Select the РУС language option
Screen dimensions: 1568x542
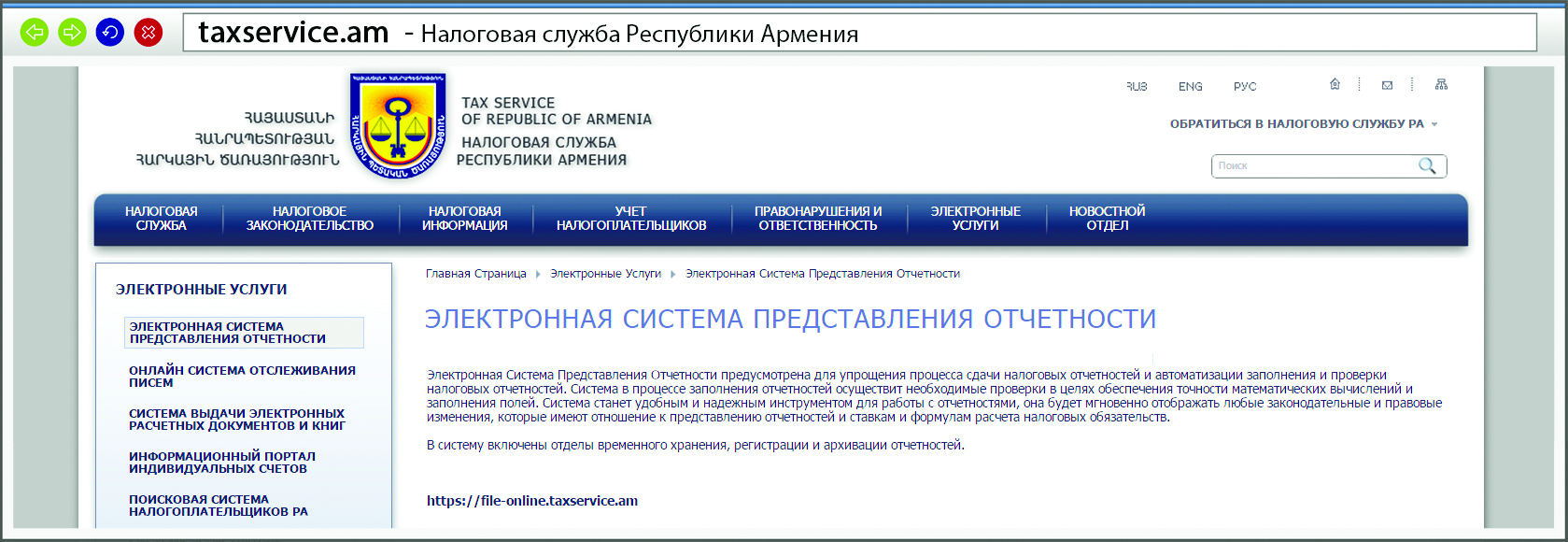point(1245,86)
